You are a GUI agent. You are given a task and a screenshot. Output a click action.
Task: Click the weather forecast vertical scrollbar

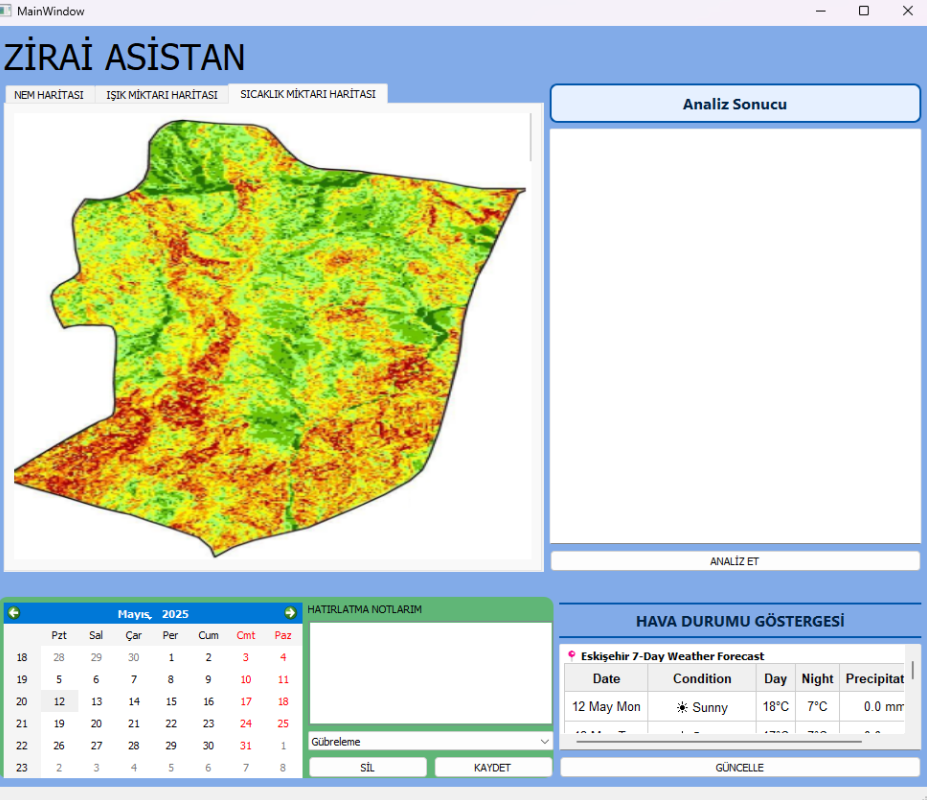click(x=912, y=670)
